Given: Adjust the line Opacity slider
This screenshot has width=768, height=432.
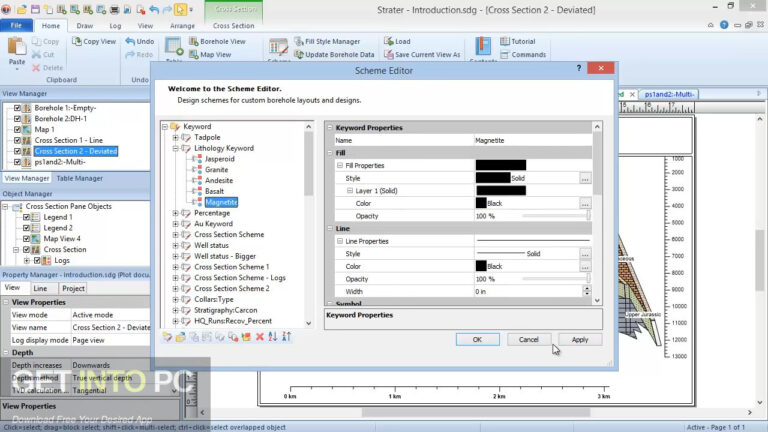Looking at the screenshot, I should (x=556, y=279).
